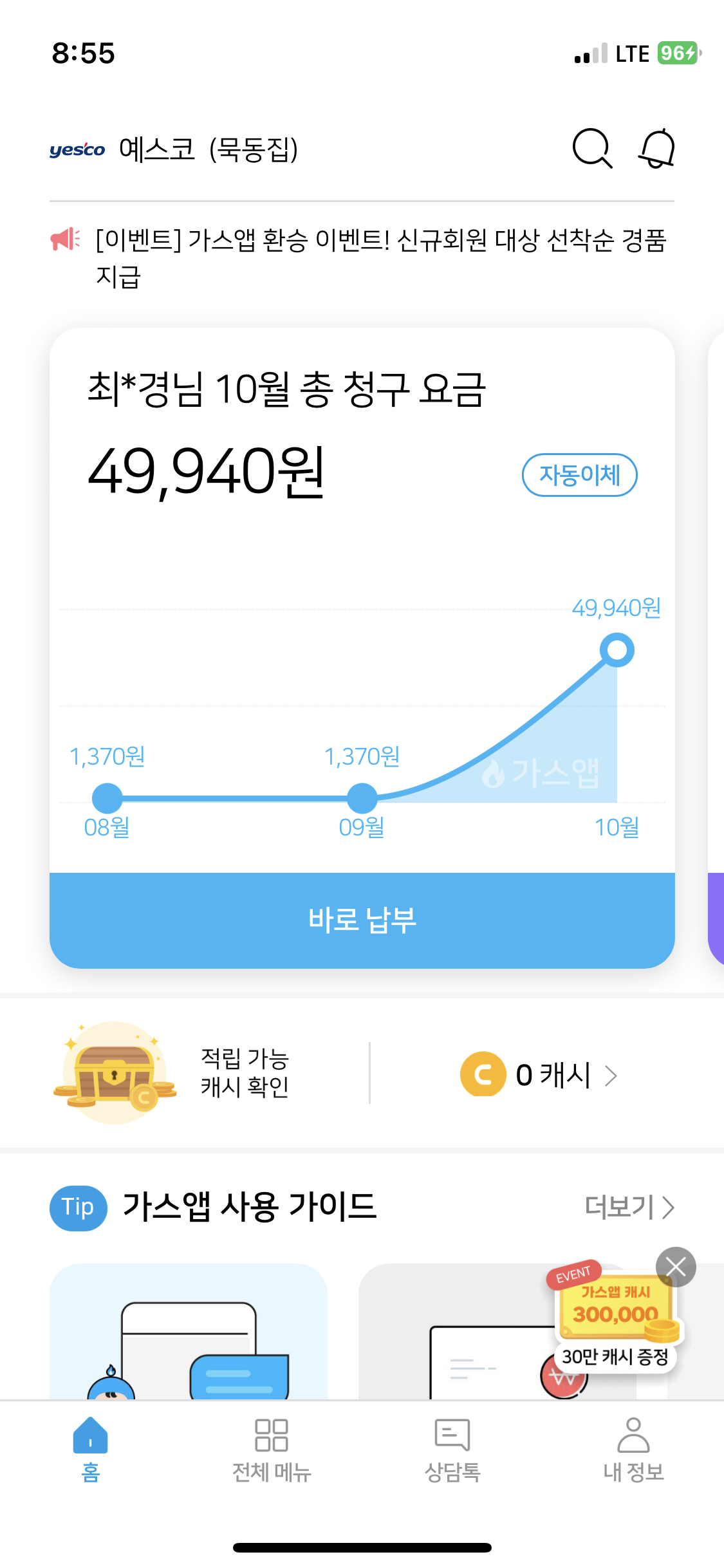Open the first usage guide thumbnail

(189, 1332)
